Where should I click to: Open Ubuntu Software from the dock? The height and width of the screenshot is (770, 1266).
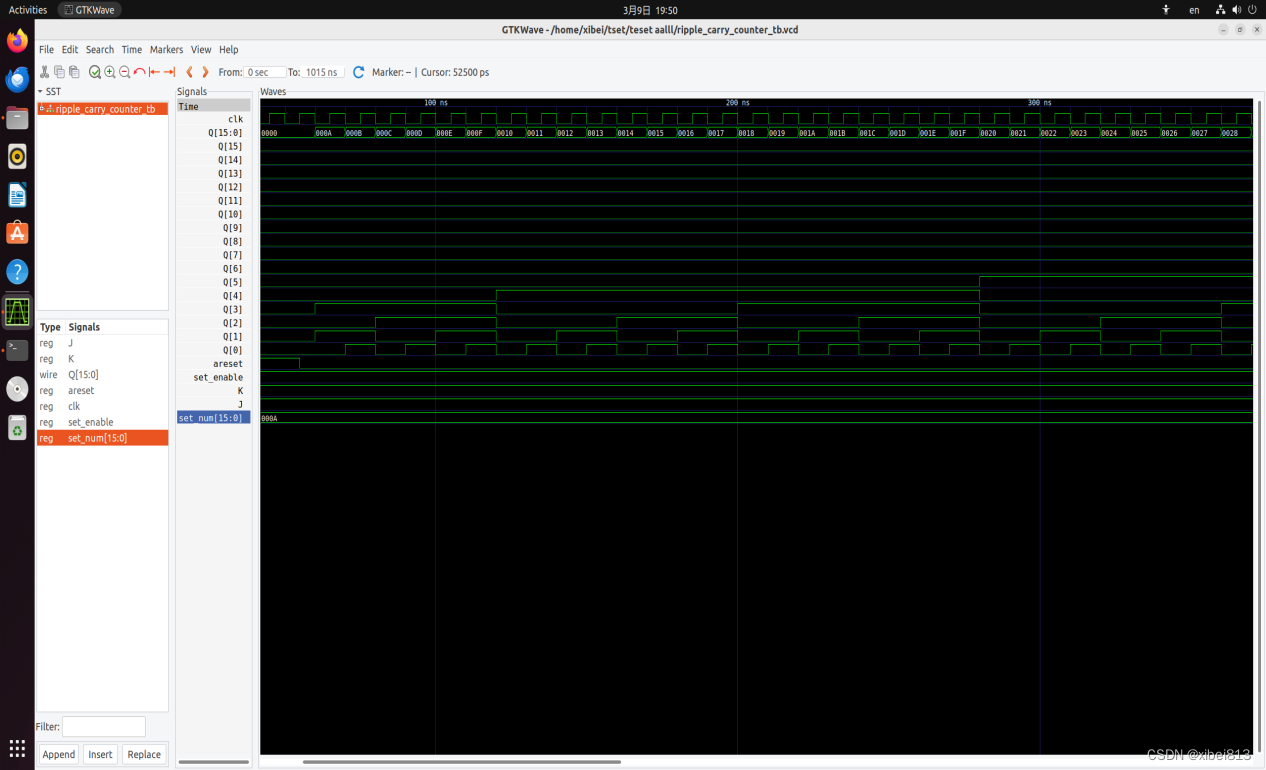coord(17,233)
